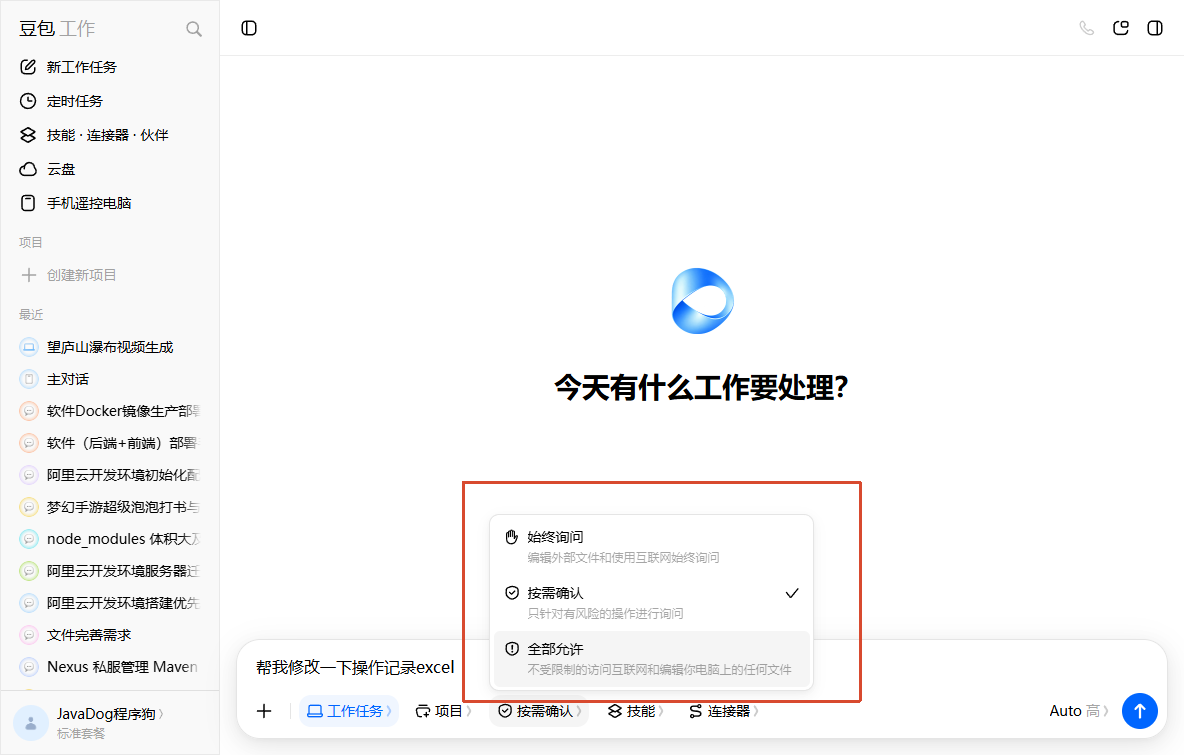Screen dimensions: 1184x755
Task: Click the Doubao logo in the center
Action: (702, 300)
